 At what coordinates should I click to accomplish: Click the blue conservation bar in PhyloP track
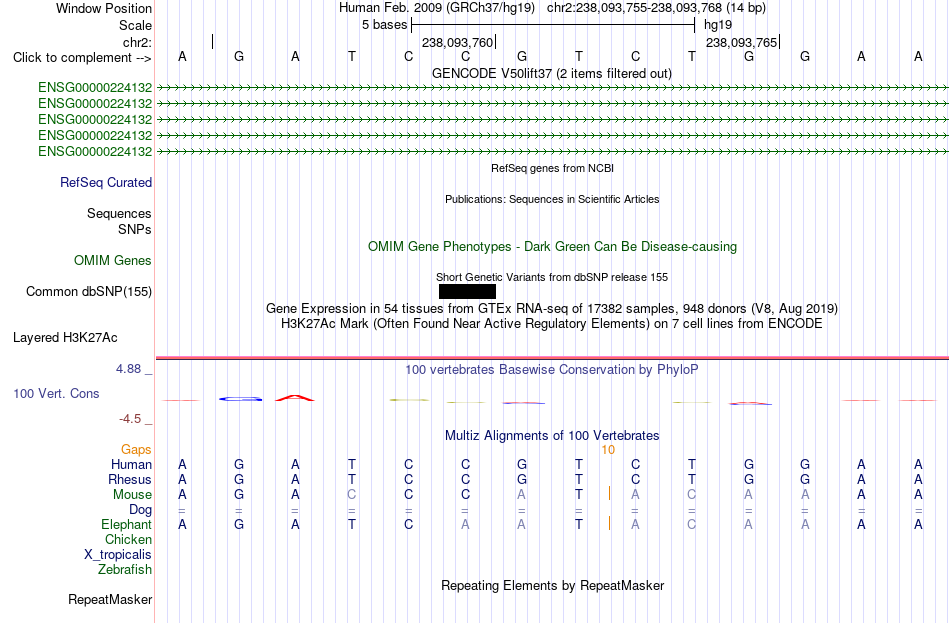[241, 399]
